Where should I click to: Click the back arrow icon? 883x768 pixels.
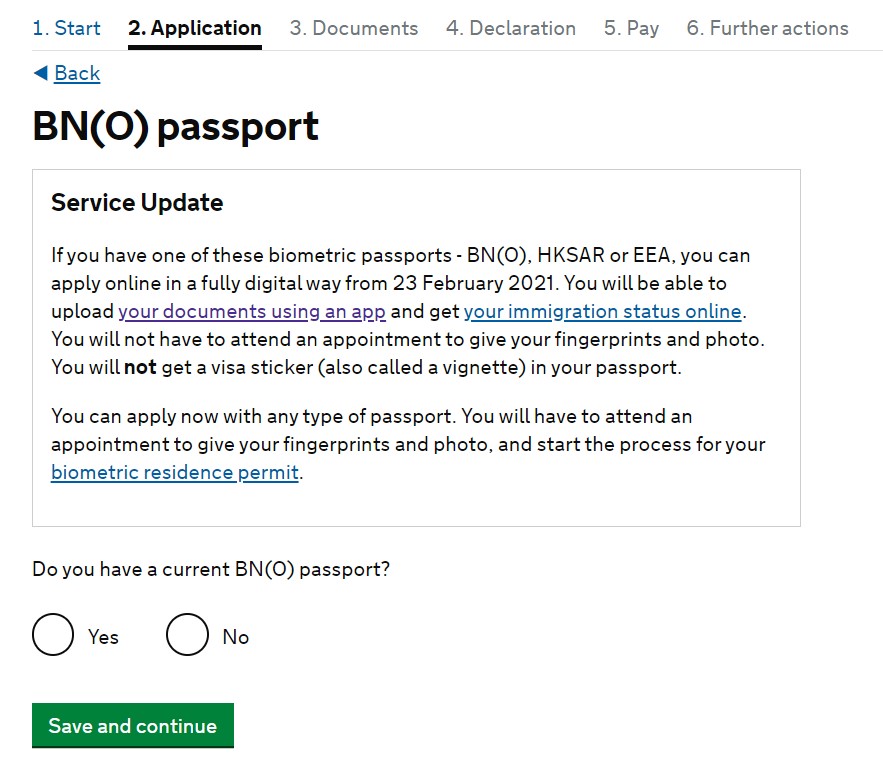40,73
